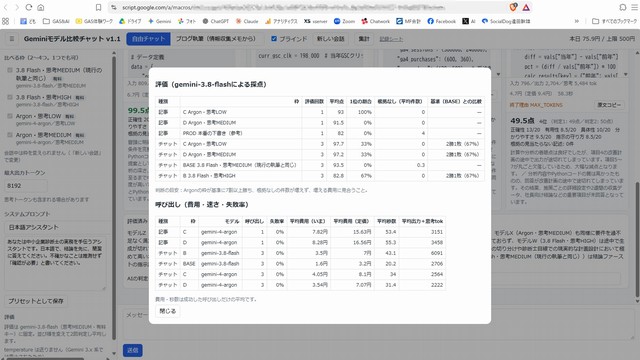The width and height of the screenshot is (640, 360).
Task: Open the SocialDog bookmark
Action: [x=506, y=21]
